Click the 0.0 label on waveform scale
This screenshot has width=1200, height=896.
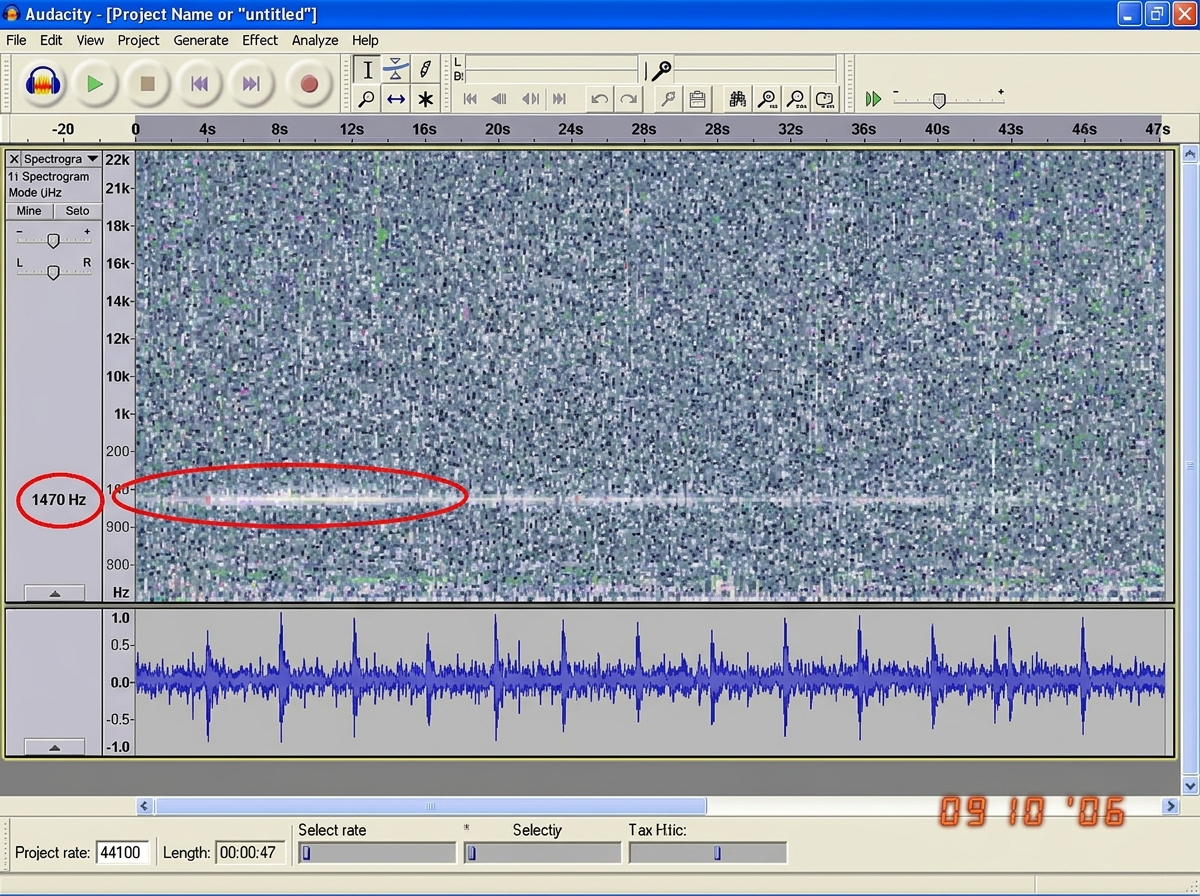pos(120,682)
